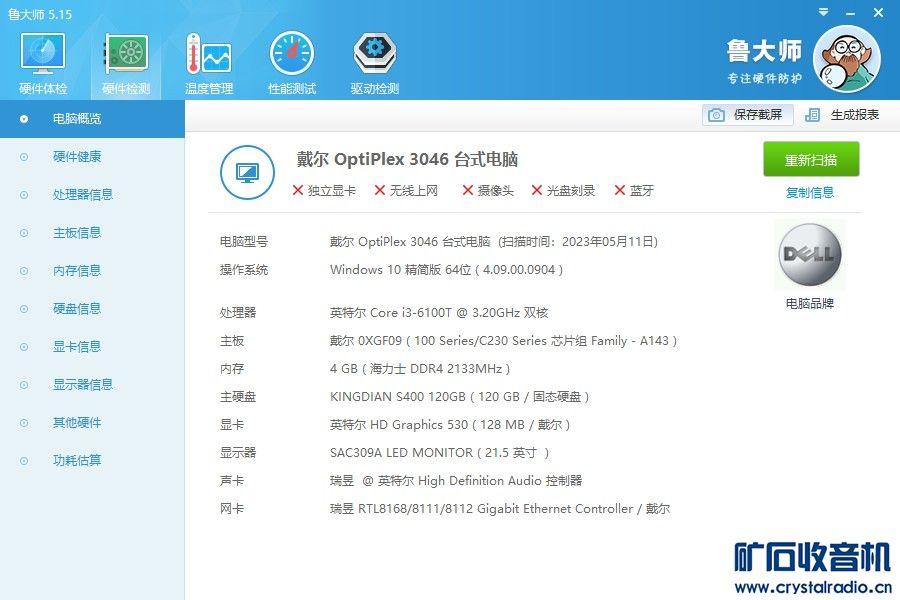Click the 主硬盘 row label

[x=238, y=397]
